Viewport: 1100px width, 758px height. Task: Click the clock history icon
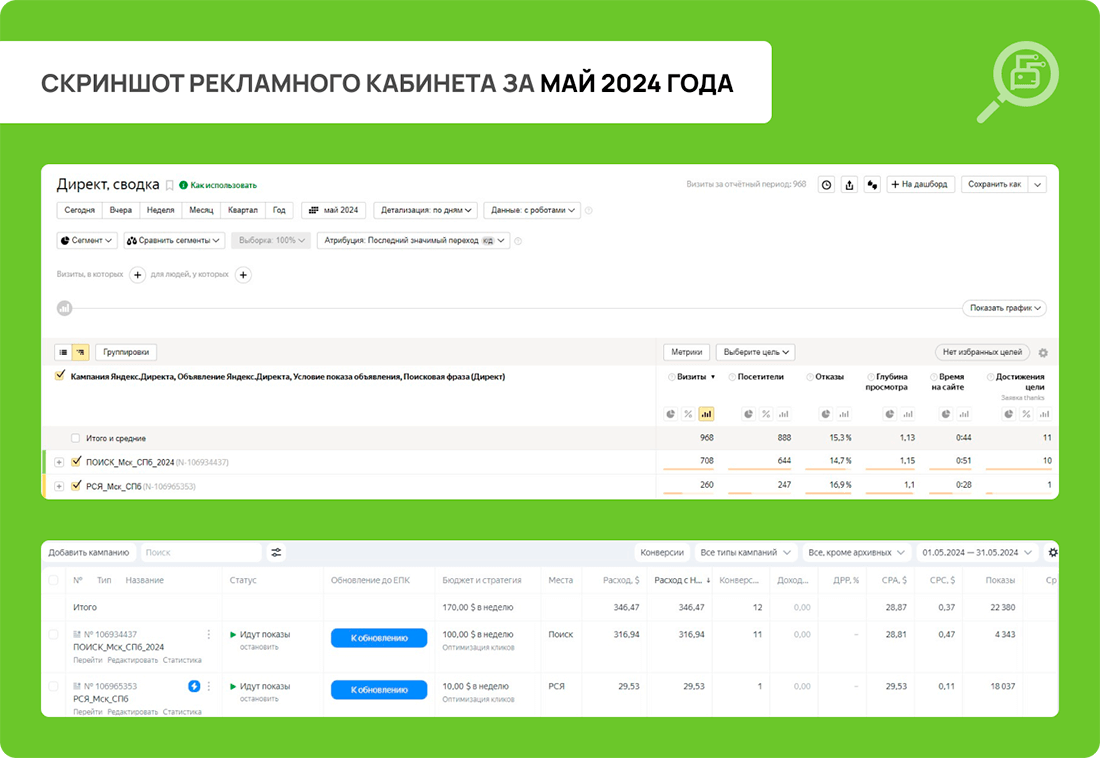826,185
